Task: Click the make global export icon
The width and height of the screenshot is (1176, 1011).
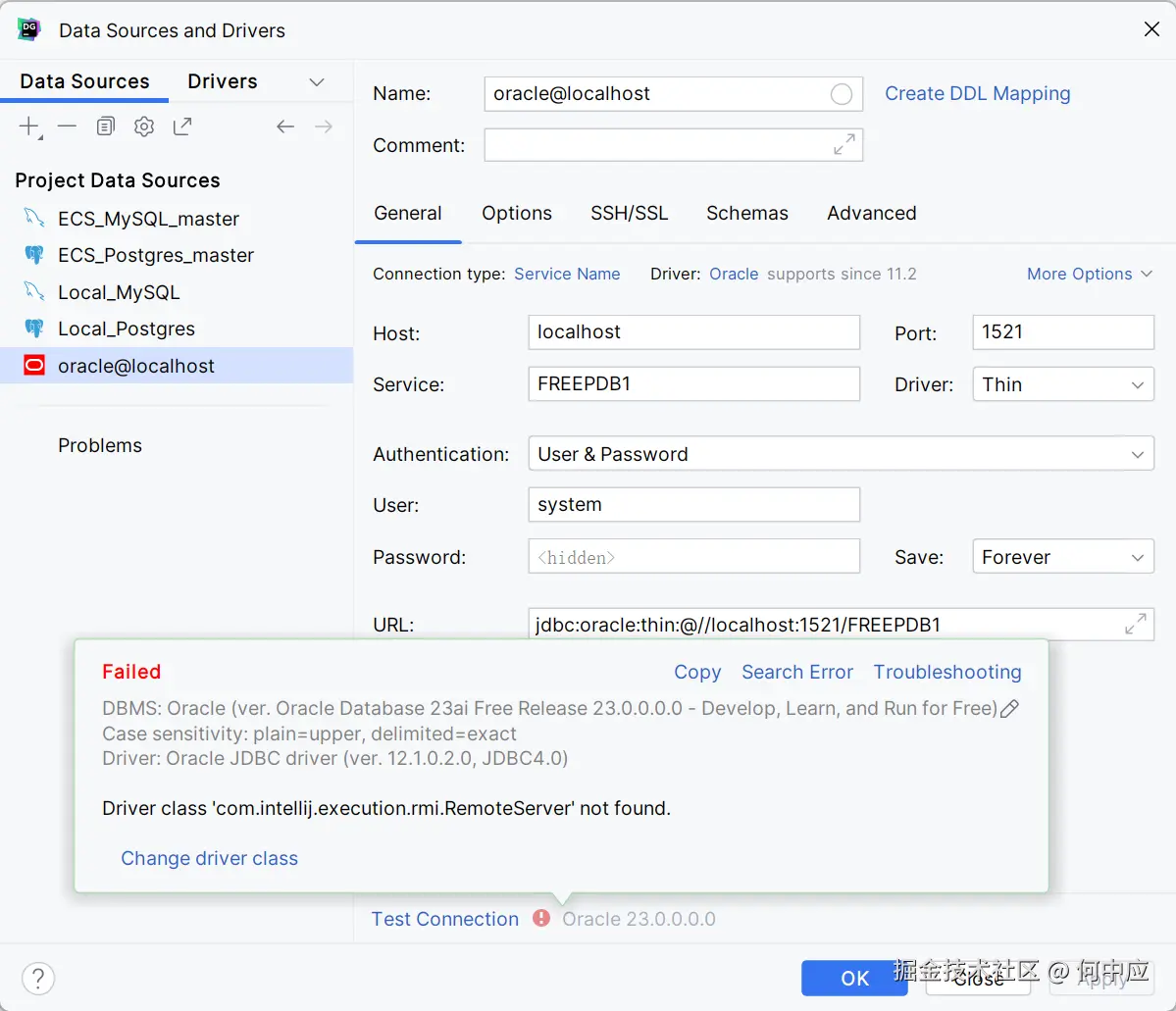Action: [x=182, y=126]
